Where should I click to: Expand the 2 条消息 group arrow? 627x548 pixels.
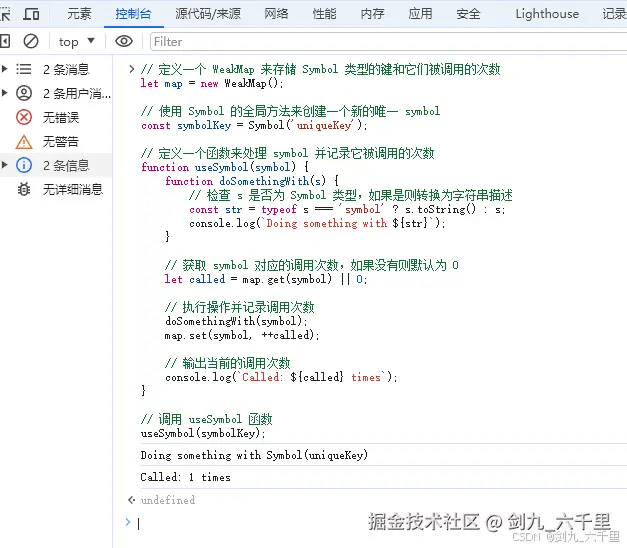pos(4,69)
